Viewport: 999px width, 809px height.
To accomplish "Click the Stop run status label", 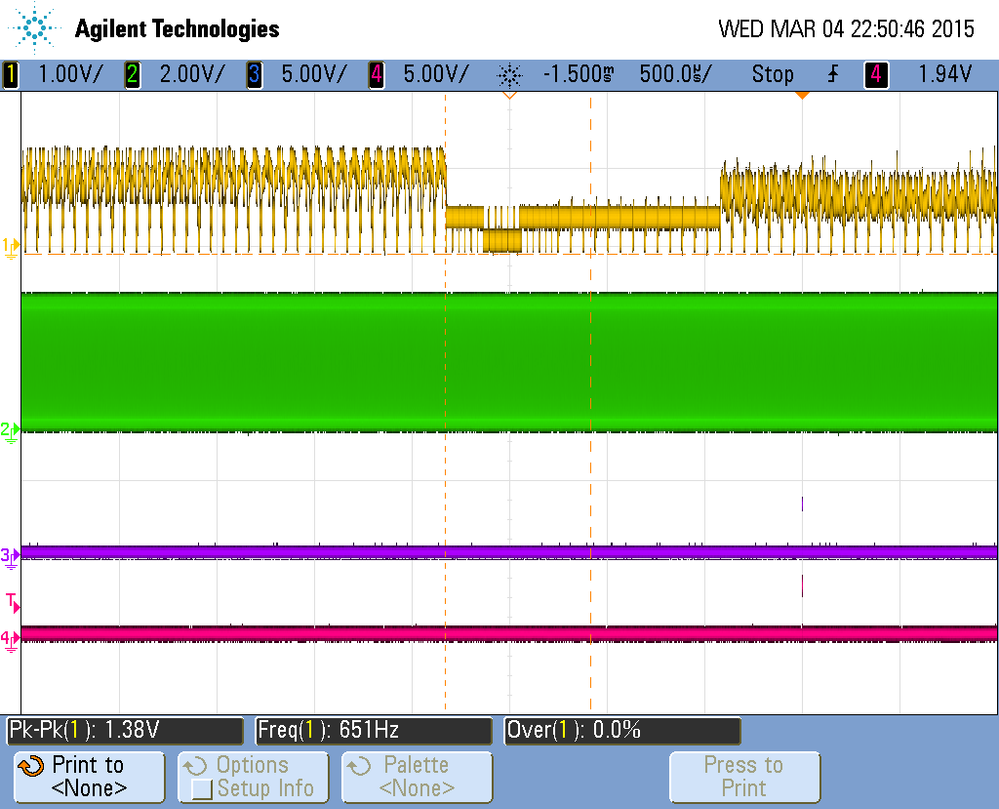I will click(x=773, y=75).
